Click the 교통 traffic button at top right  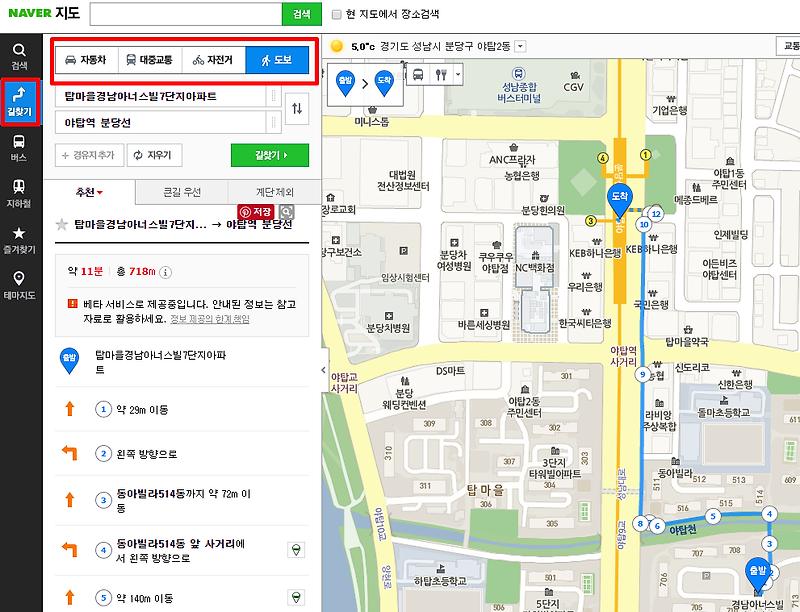tap(789, 46)
